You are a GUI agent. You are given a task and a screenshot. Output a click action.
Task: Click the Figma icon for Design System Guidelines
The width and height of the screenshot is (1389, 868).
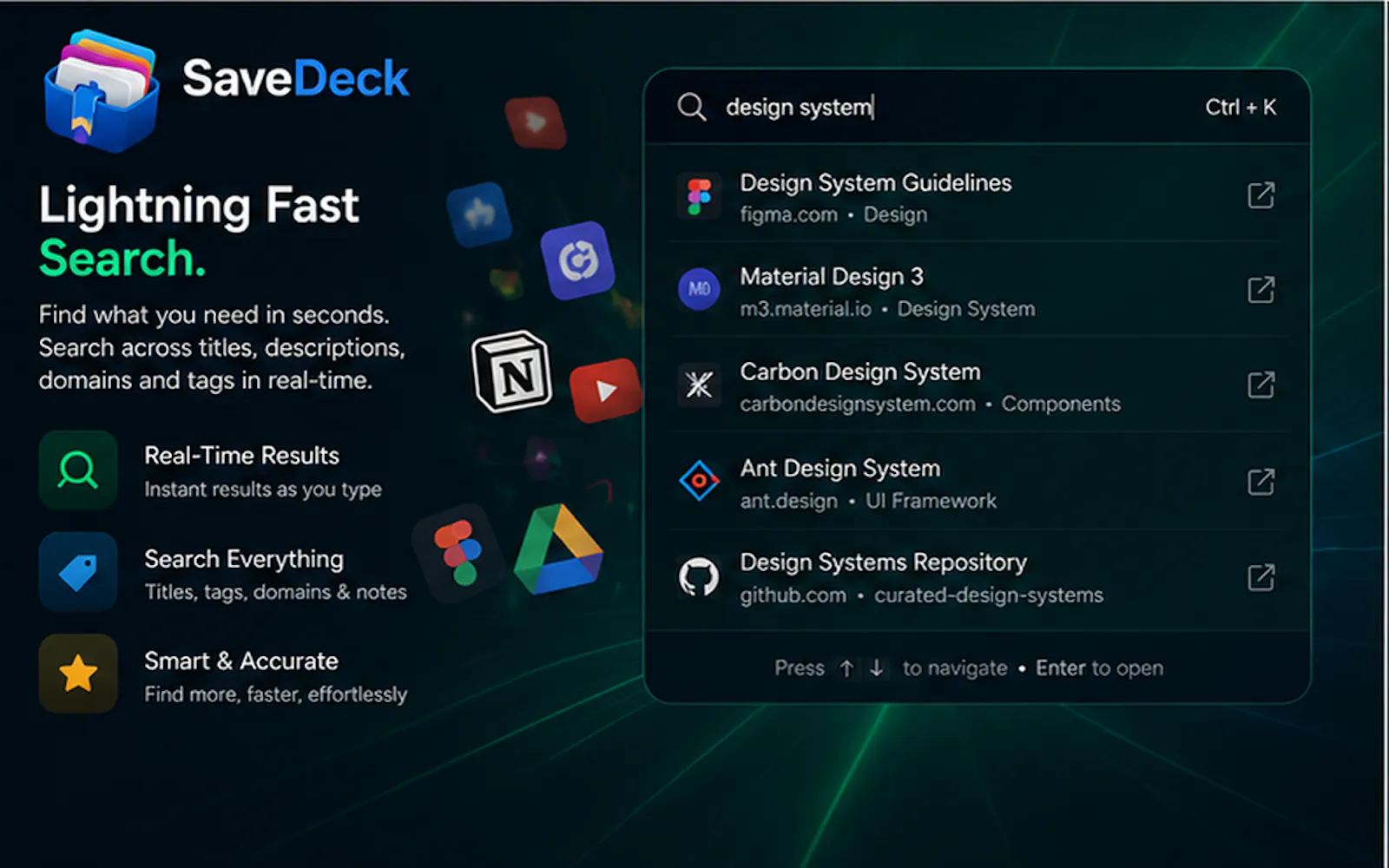[x=699, y=196]
